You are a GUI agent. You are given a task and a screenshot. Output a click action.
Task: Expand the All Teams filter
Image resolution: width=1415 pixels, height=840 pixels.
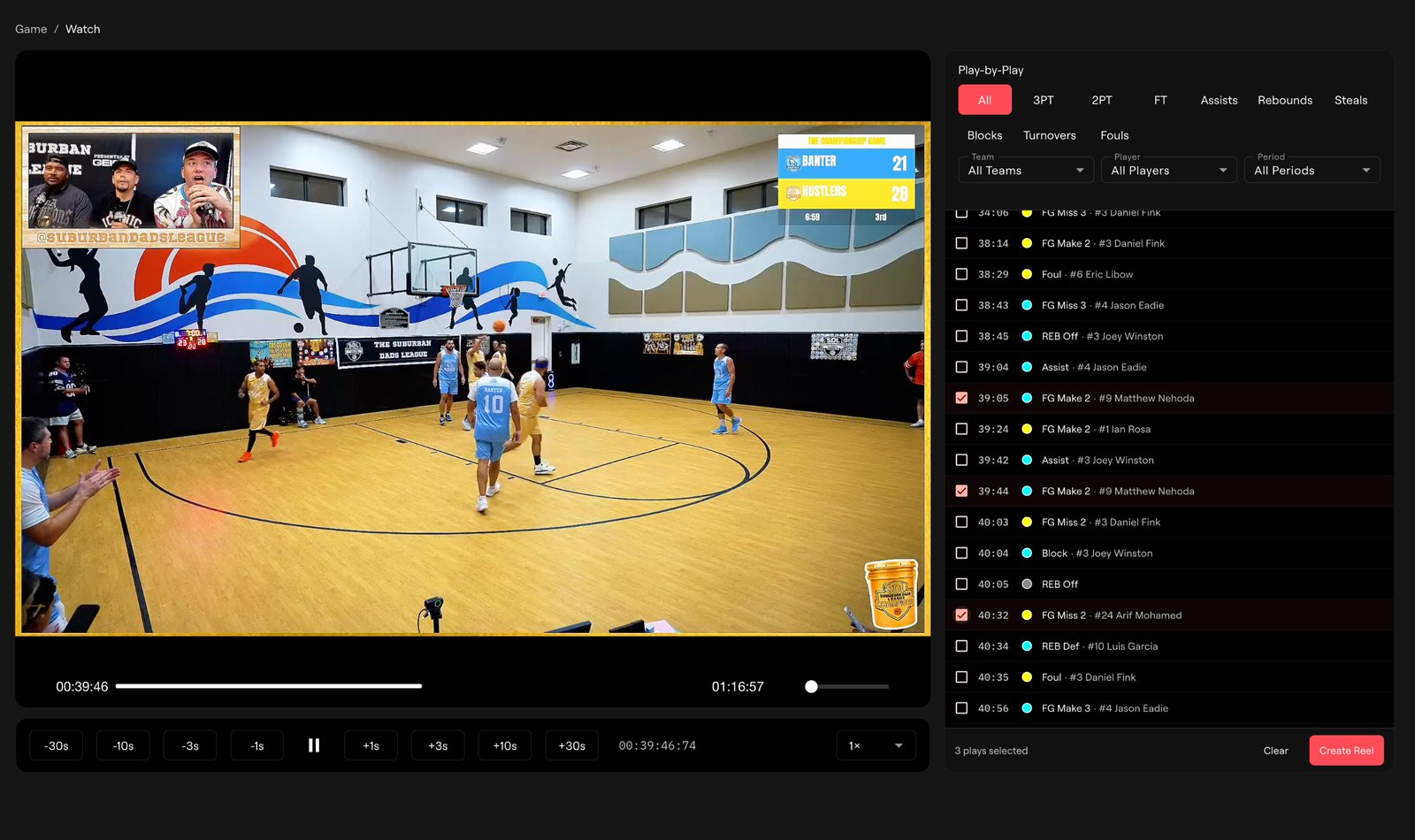(x=1026, y=170)
